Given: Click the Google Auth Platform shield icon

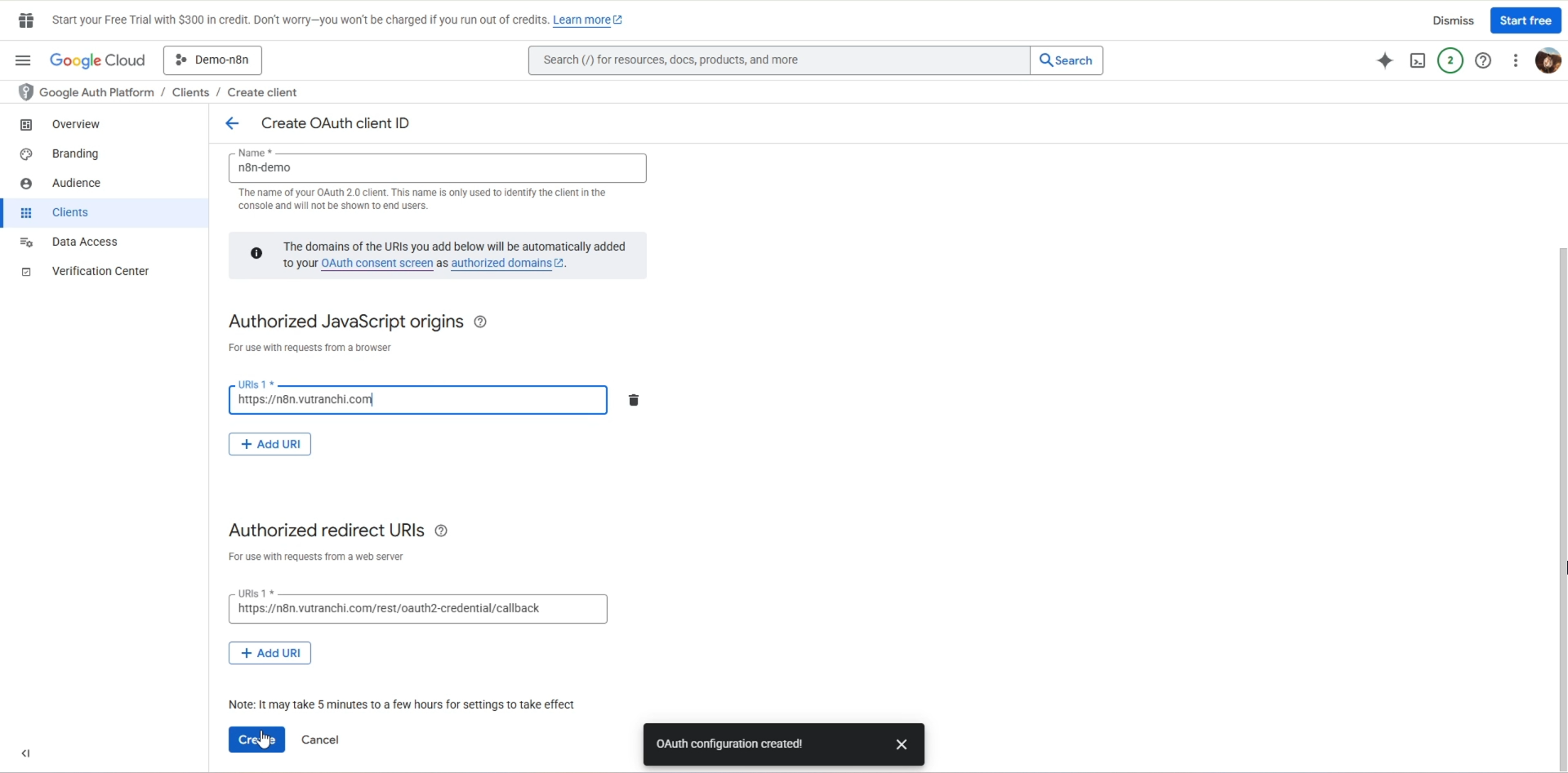Looking at the screenshot, I should (26, 92).
